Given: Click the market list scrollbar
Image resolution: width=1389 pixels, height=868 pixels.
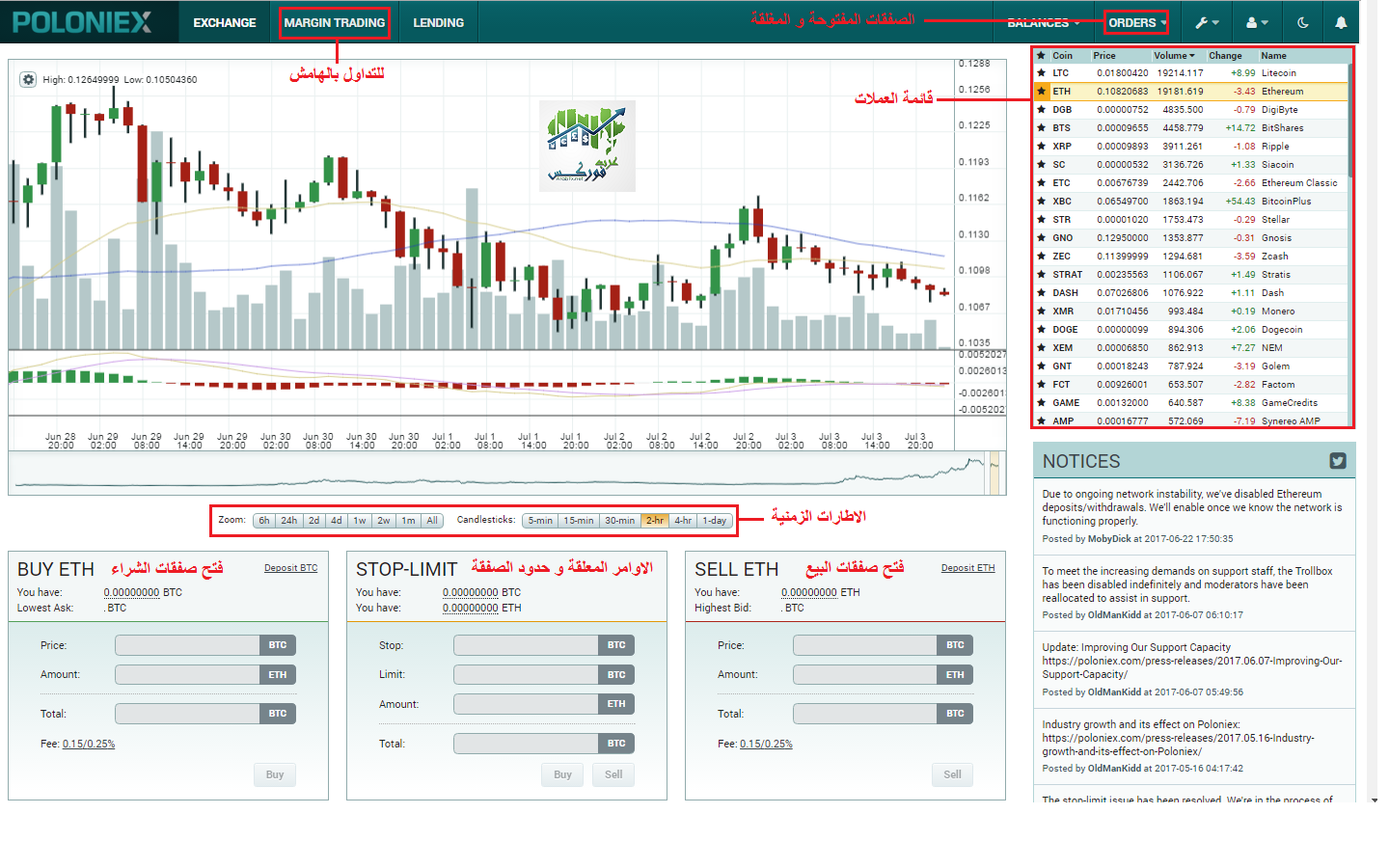Looking at the screenshot, I should (x=1350, y=121).
